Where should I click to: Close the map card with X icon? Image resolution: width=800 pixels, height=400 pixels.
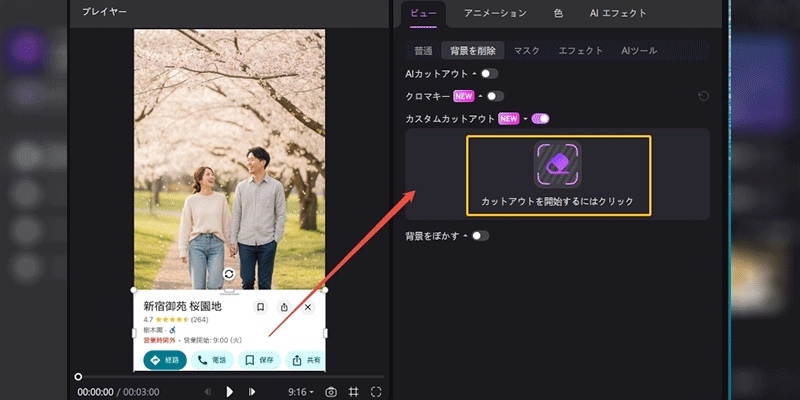308,307
